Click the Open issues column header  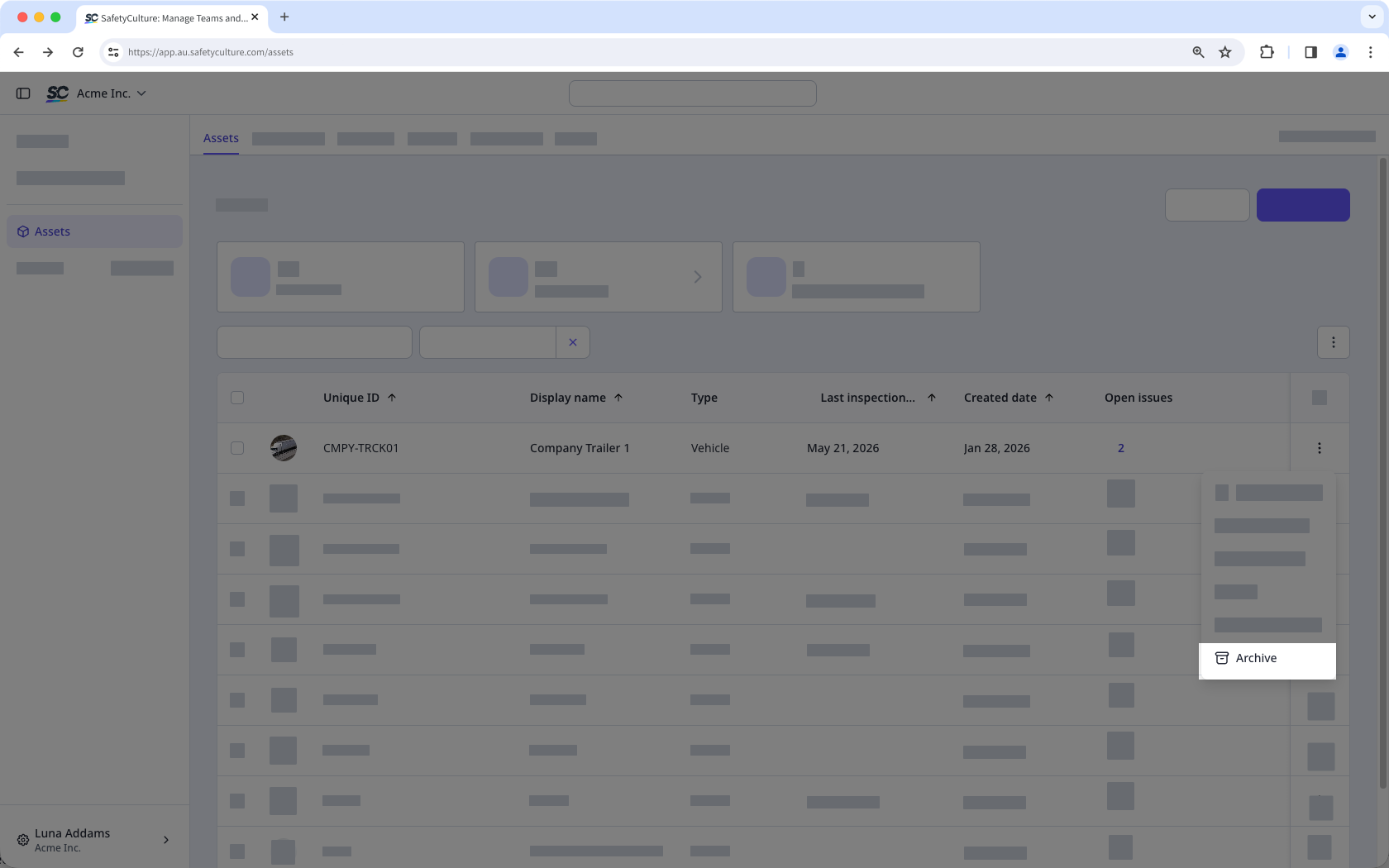(x=1138, y=398)
